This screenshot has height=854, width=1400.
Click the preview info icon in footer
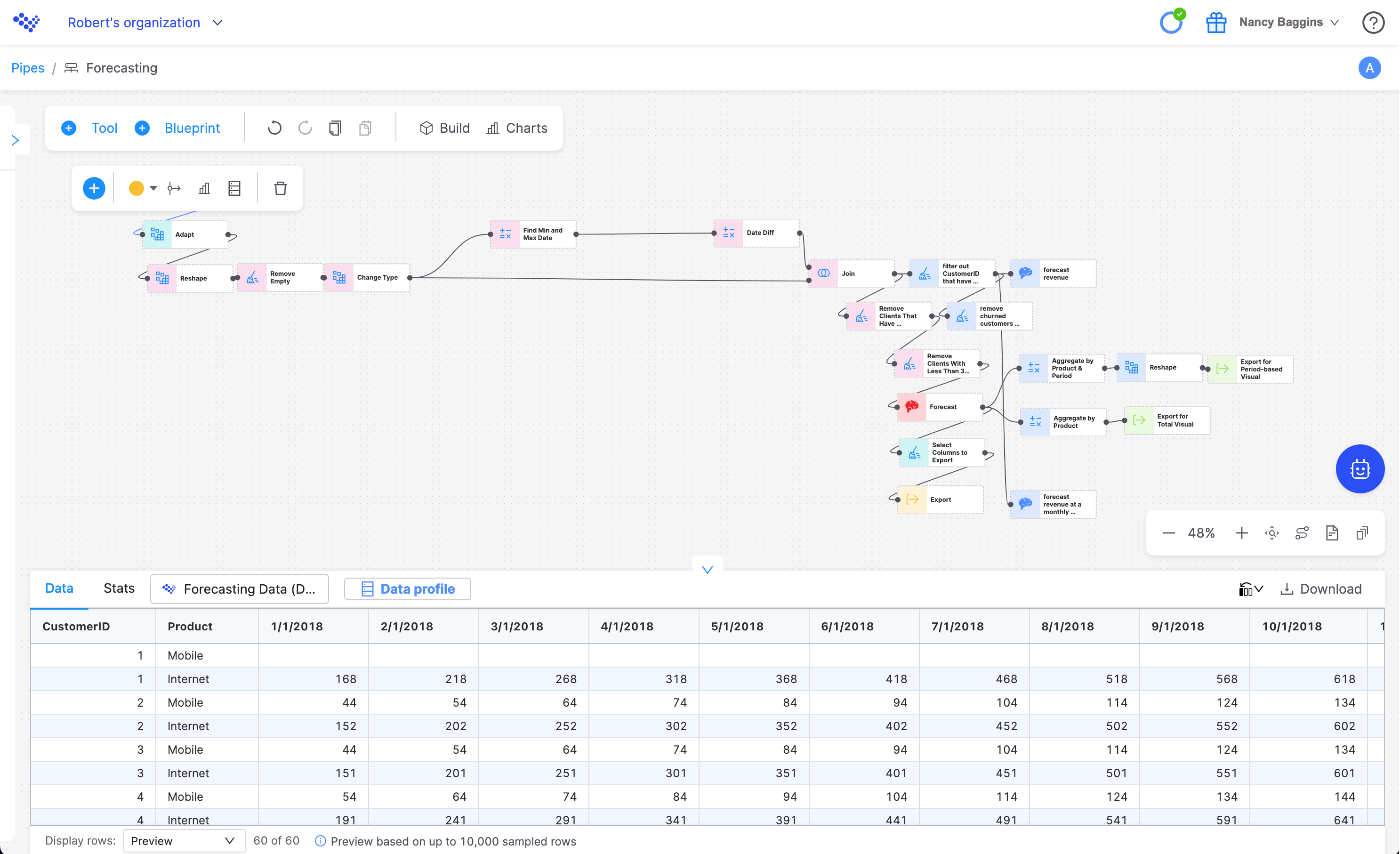(x=321, y=841)
